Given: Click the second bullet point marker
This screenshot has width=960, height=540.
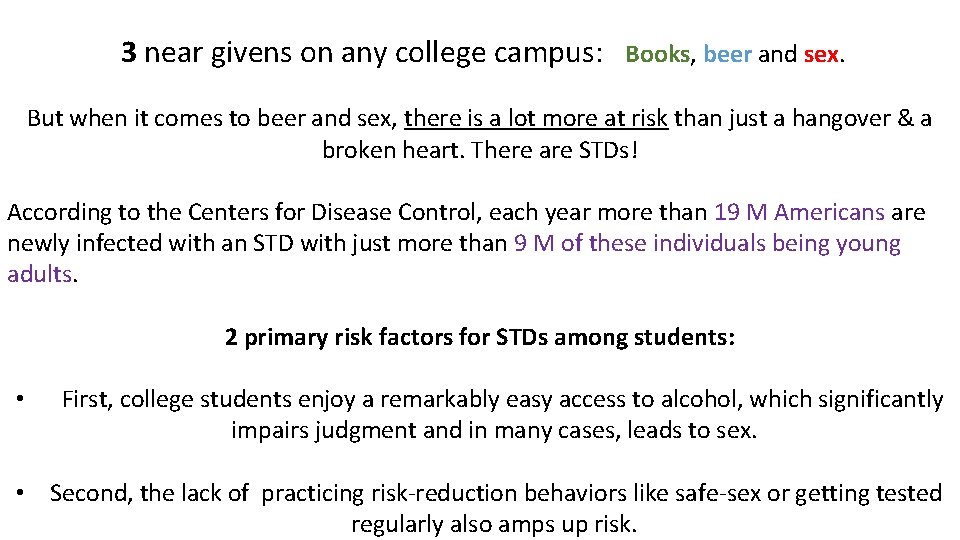Looking at the screenshot, I should click(x=20, y=493).
